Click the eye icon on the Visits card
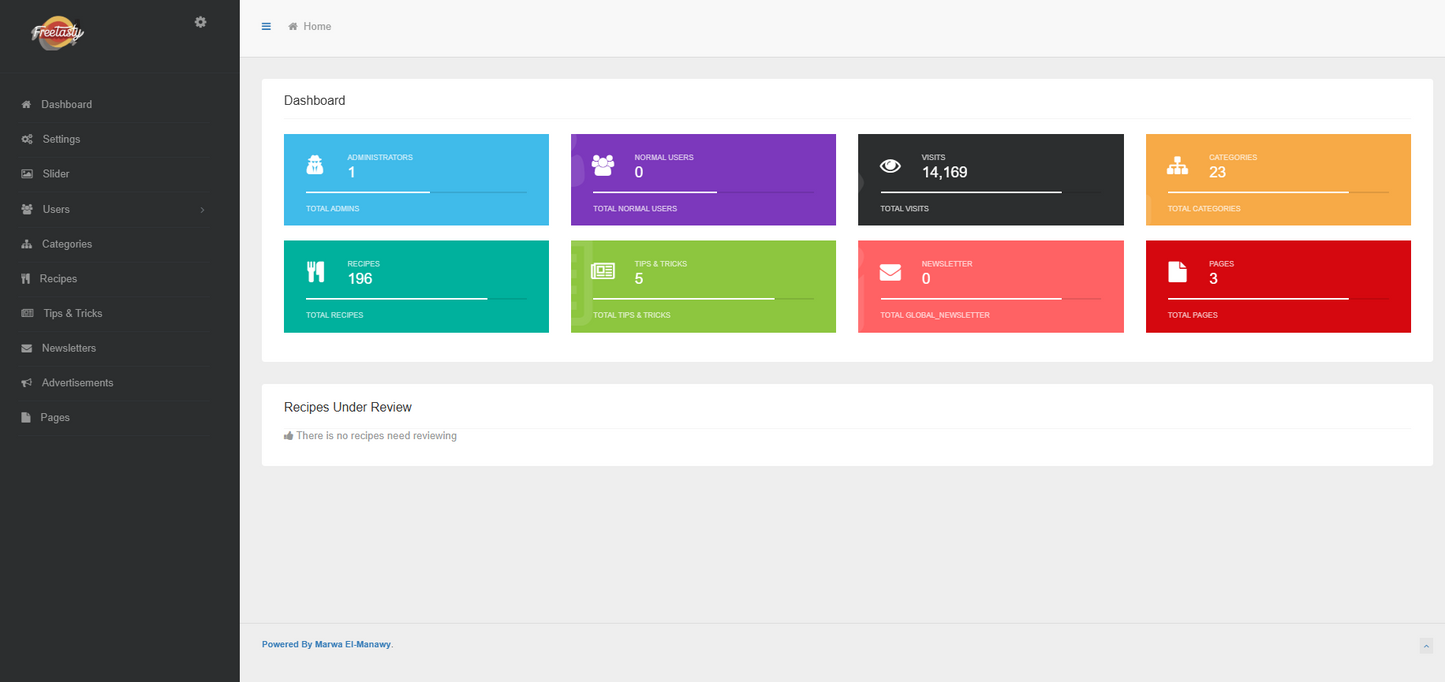The image size is (1445, 682). coord(890,164)
